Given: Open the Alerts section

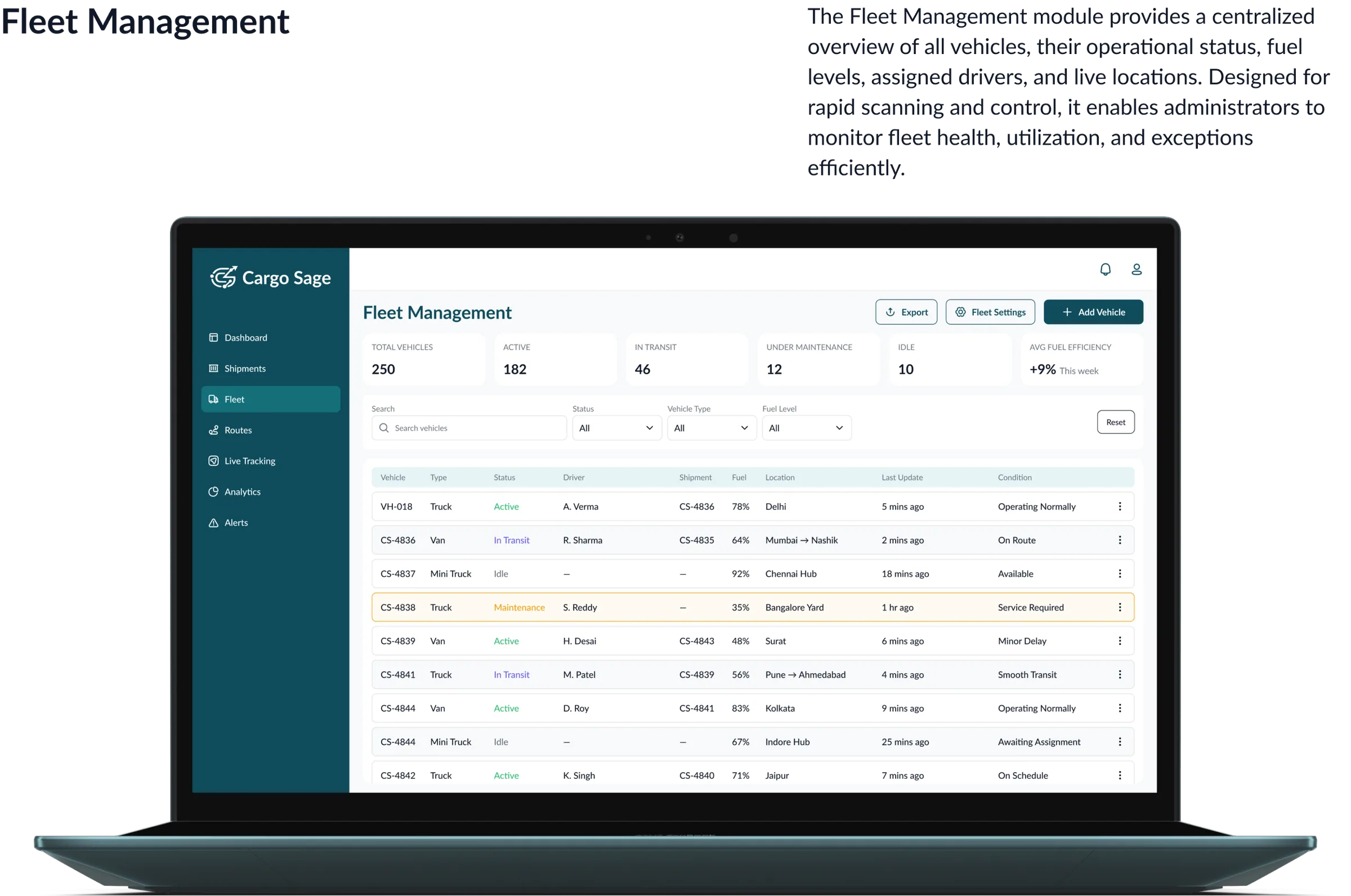Looking at the screenshot, I should (x=235, y=522).
